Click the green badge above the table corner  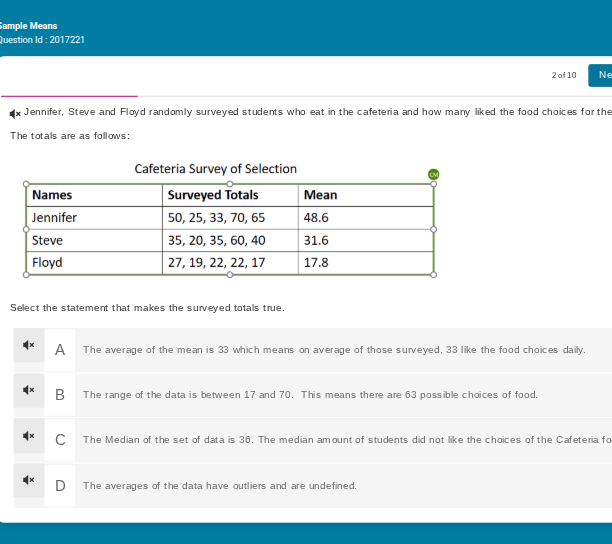[x=433, y=174]
